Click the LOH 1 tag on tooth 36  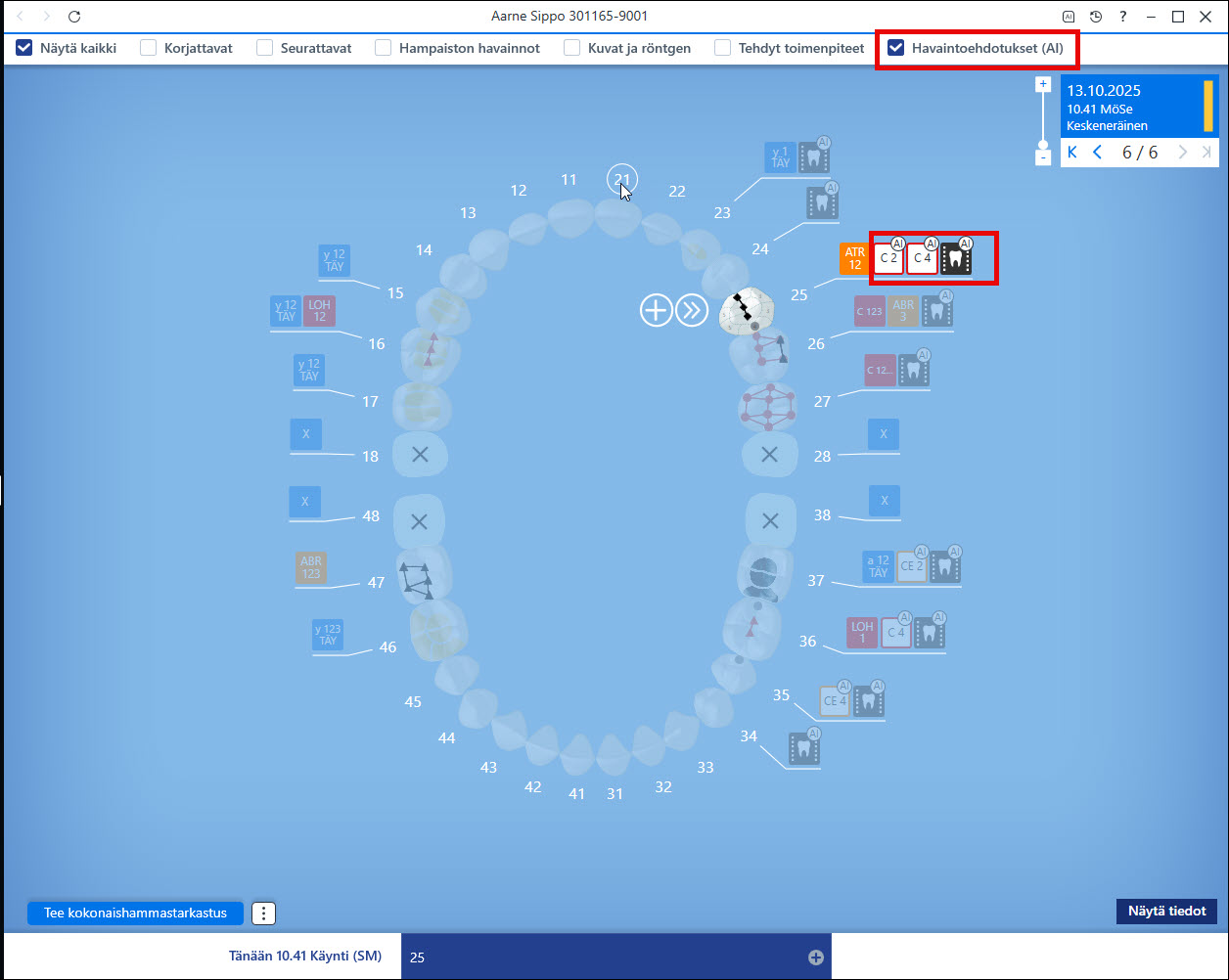click(862, 633)
